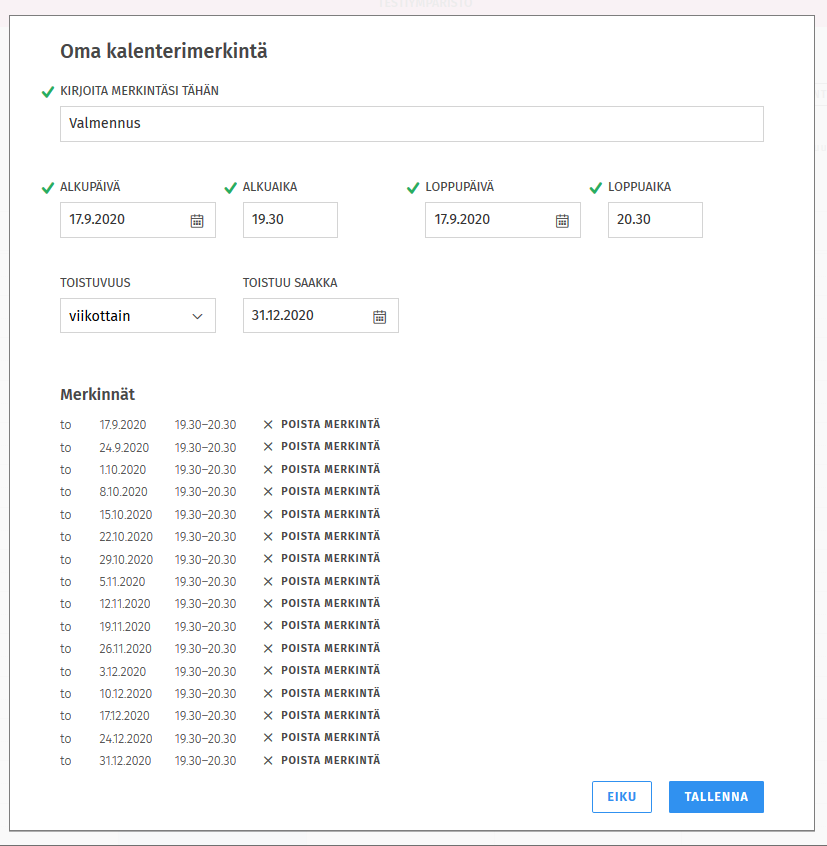The width and height of the screenshot is (827, 846).
Task: Save the entry with the Tallenna button
Action: coord(716,797)
